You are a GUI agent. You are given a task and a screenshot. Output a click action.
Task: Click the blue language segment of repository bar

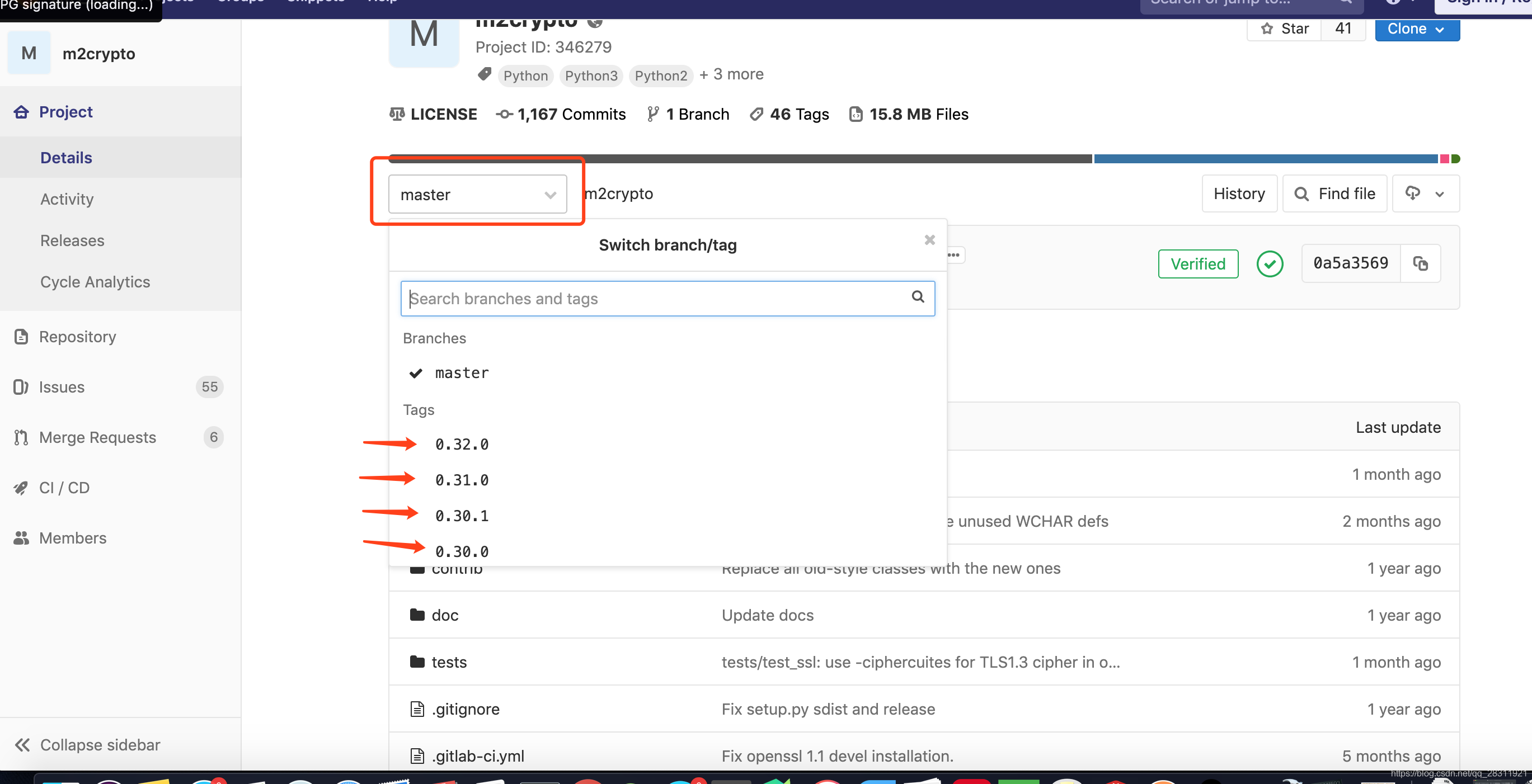point(1266,159)
